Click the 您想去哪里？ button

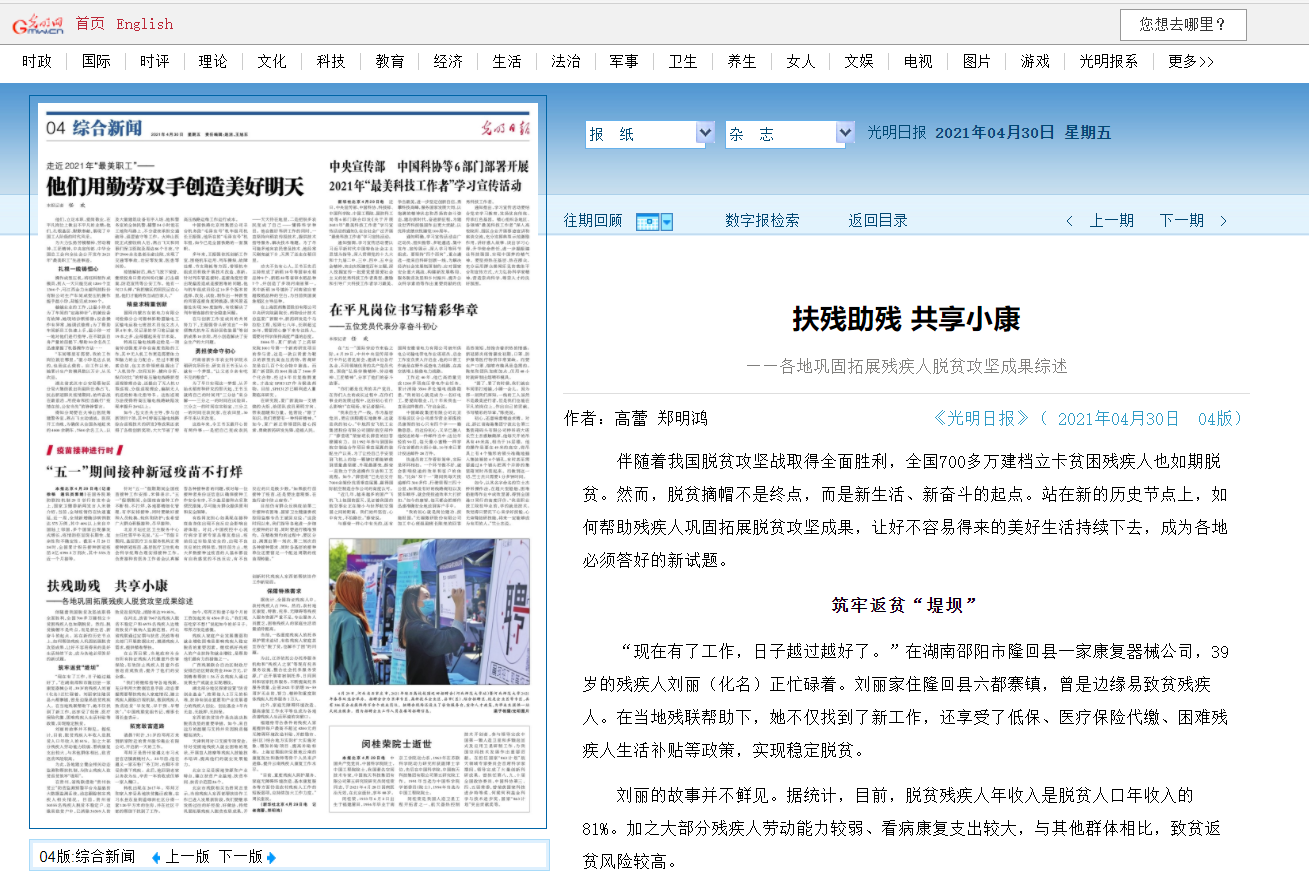click(1185, 25)
